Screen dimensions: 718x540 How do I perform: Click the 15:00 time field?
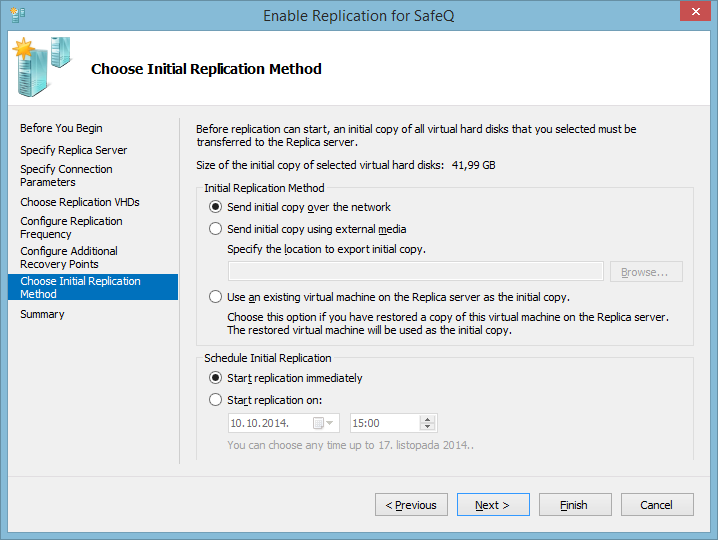click(384, 423)
